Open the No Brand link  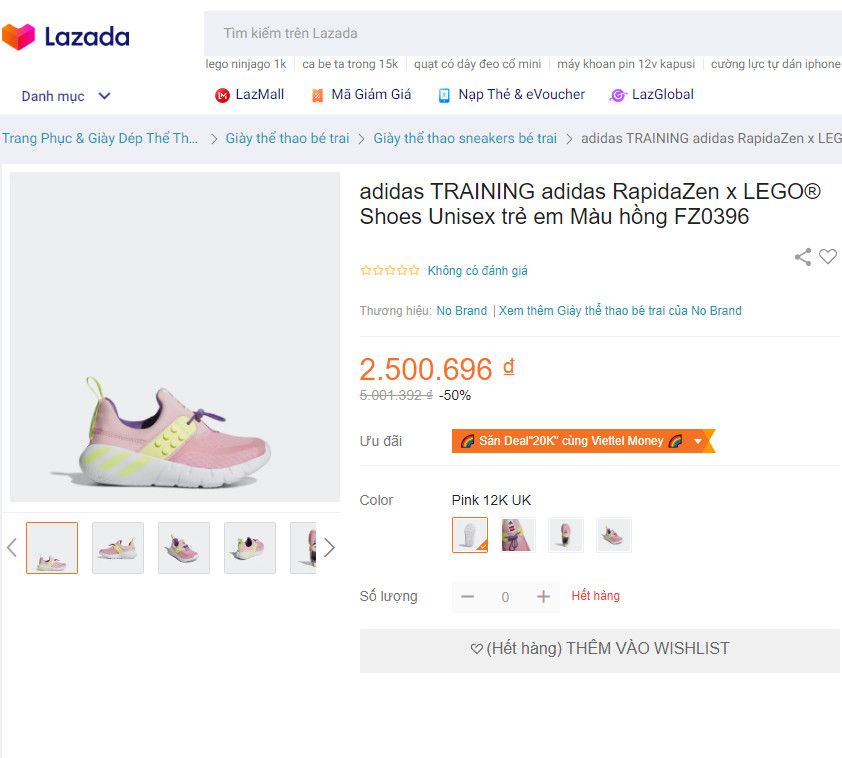click(461, 311)
